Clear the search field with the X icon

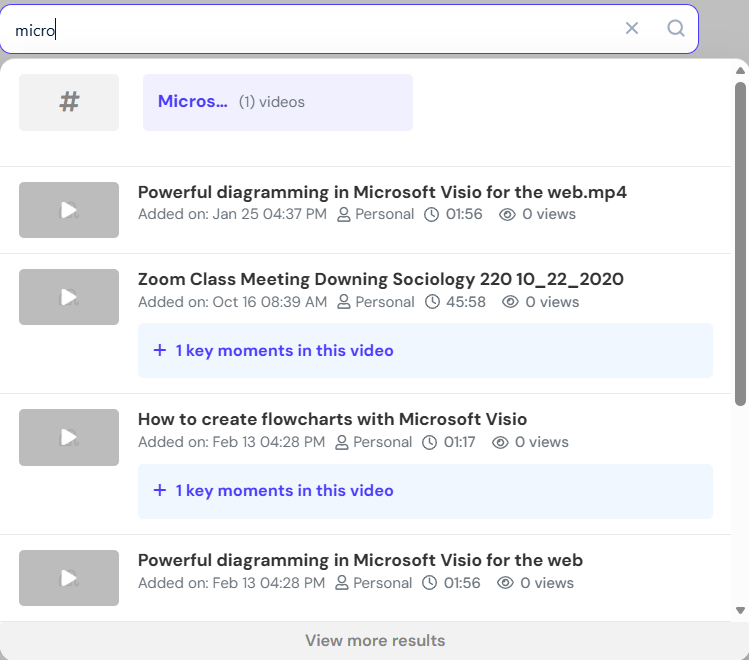pos(631,28)
